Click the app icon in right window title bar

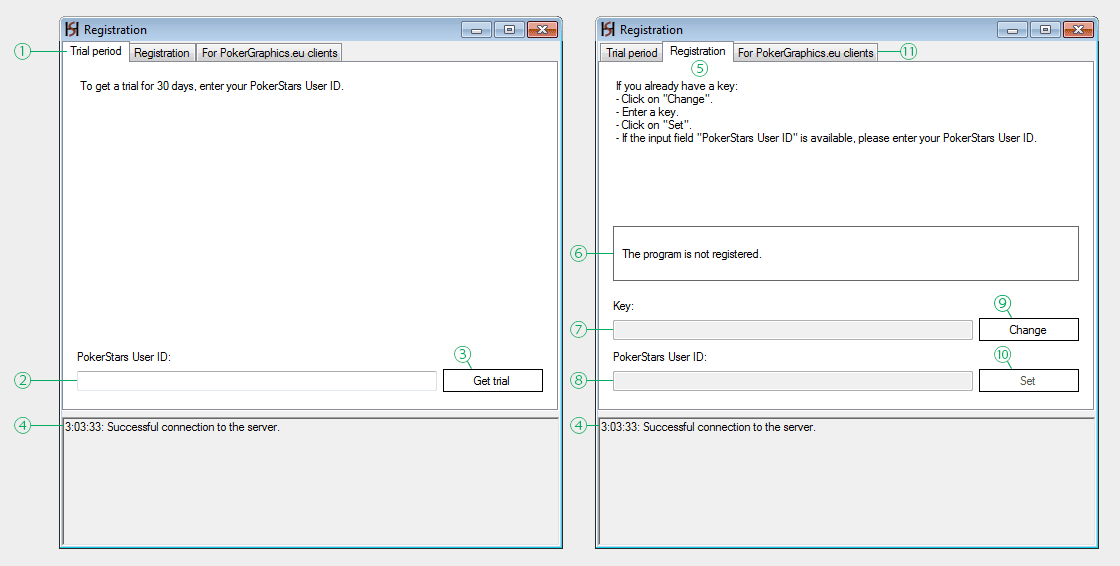point(608,30)
